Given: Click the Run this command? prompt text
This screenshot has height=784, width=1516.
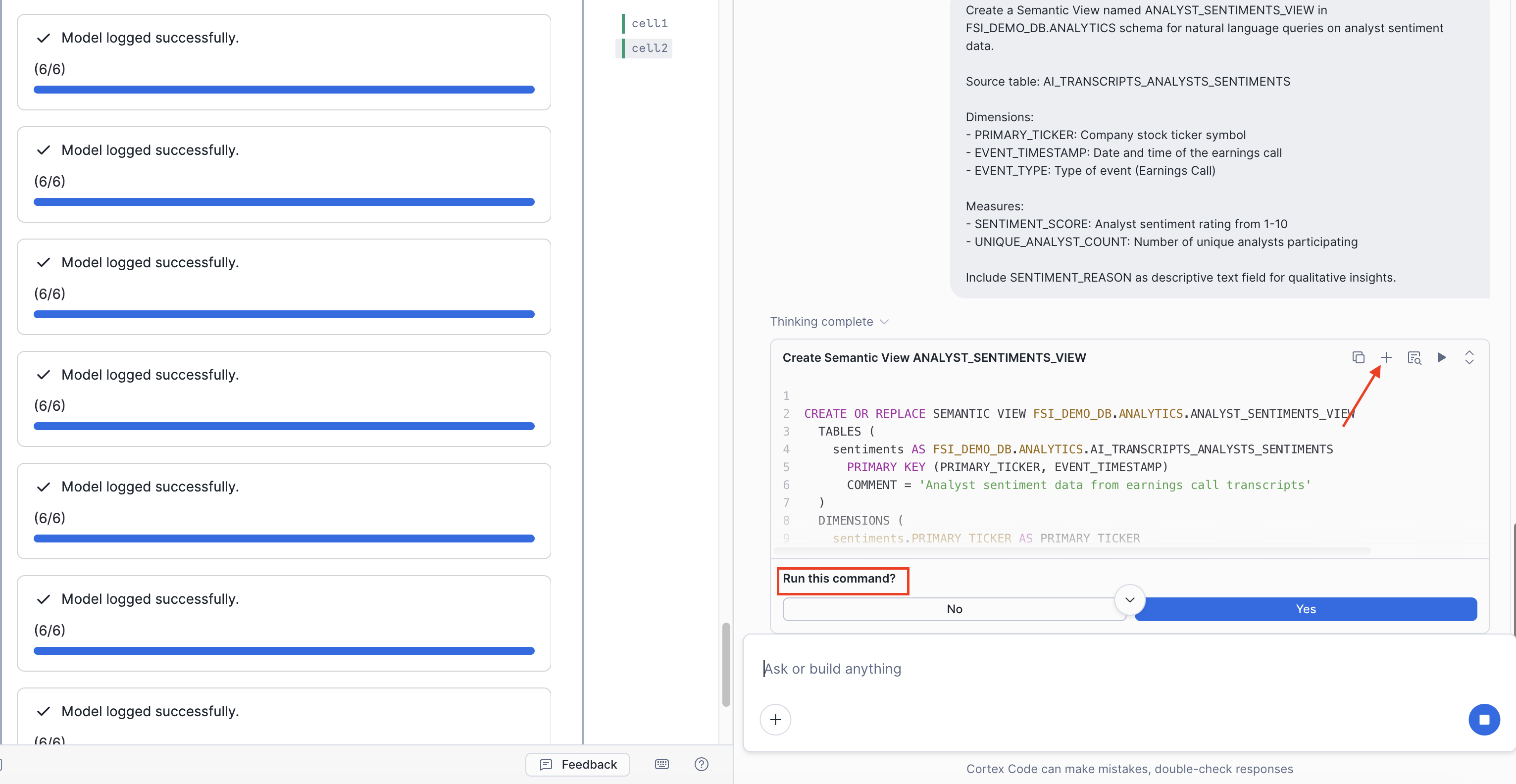Looking at the screenshot, I should (x=839, y=579).
